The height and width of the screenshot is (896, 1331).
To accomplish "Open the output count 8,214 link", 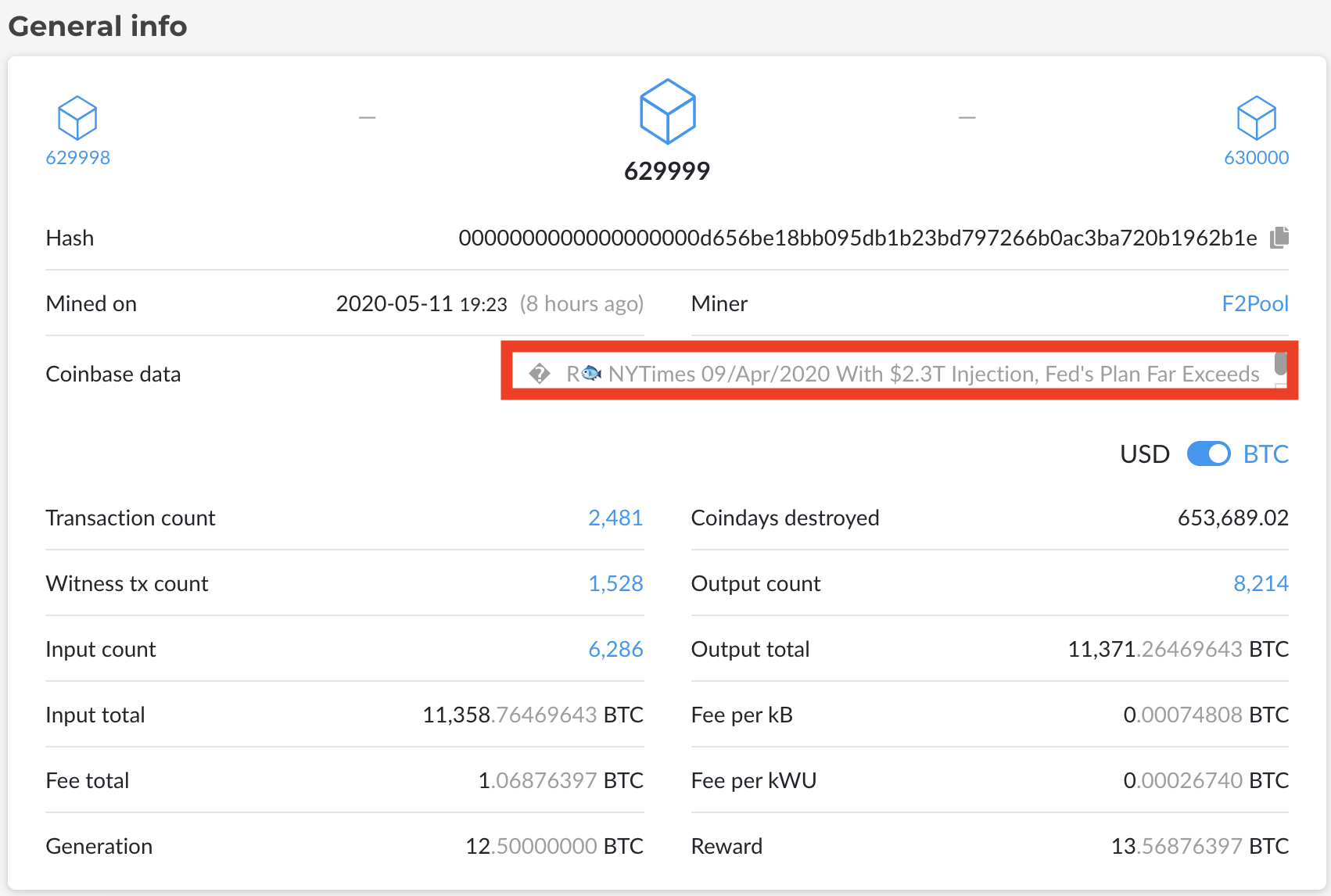I will [x=1261, y=584].
